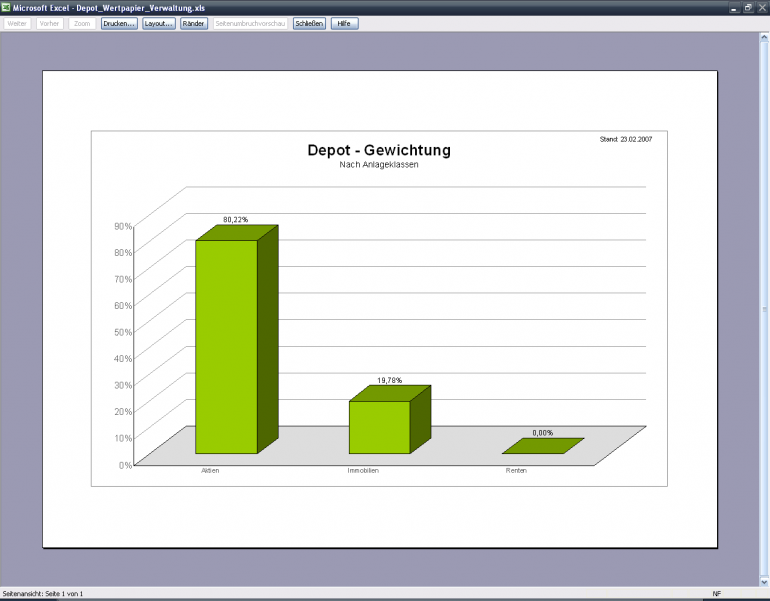The height and width of the screenshot is (601, 770).
Task: Click the 10% axis value
Action: click(123, 438)
